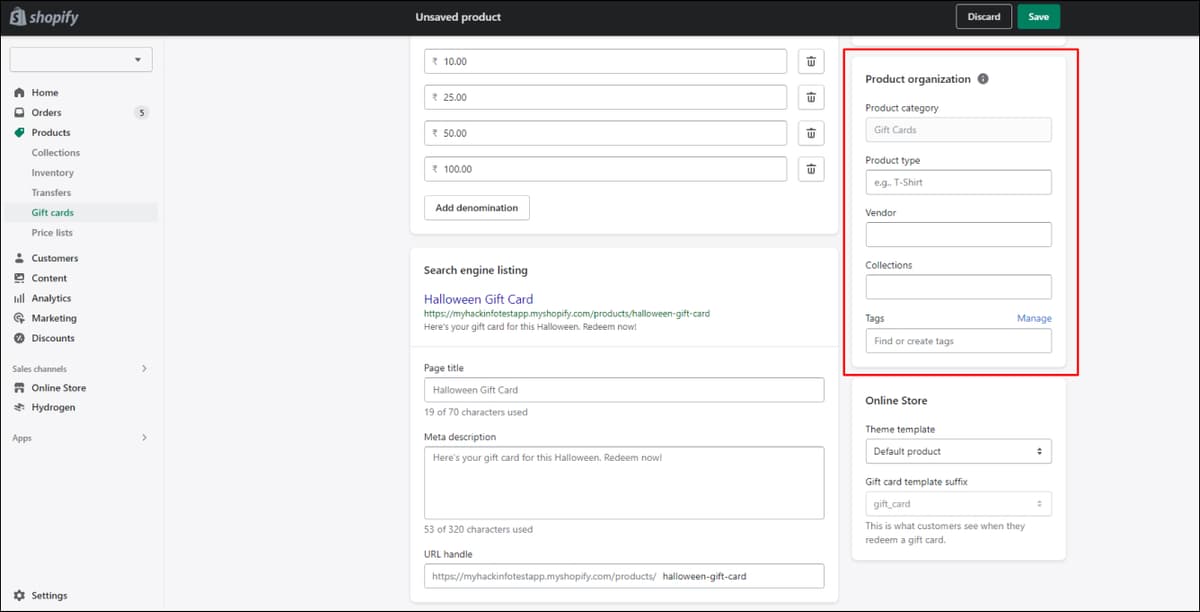
Task: Click Add denomination button
Action: (x=477, y=208)
